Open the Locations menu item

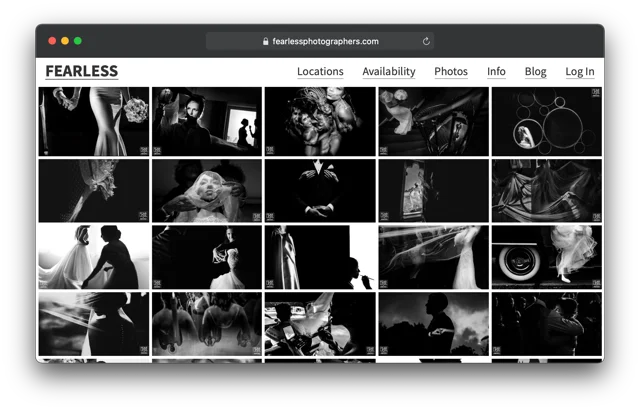coord(320,71)
